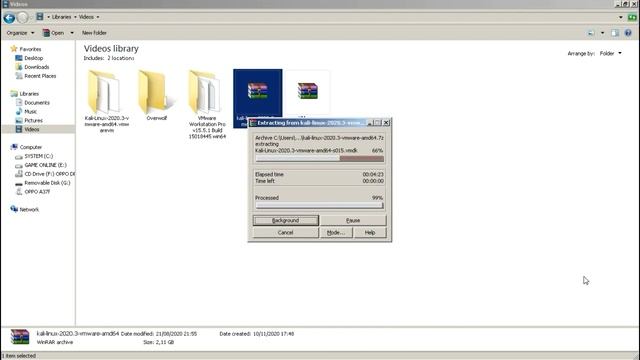Close the extraction dialog

386,122
